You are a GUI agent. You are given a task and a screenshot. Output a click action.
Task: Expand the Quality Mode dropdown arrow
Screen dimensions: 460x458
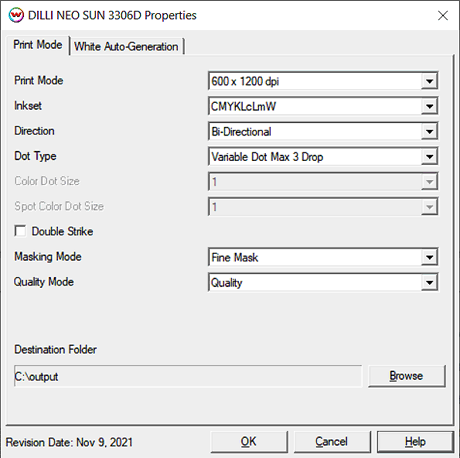point(429,283)
